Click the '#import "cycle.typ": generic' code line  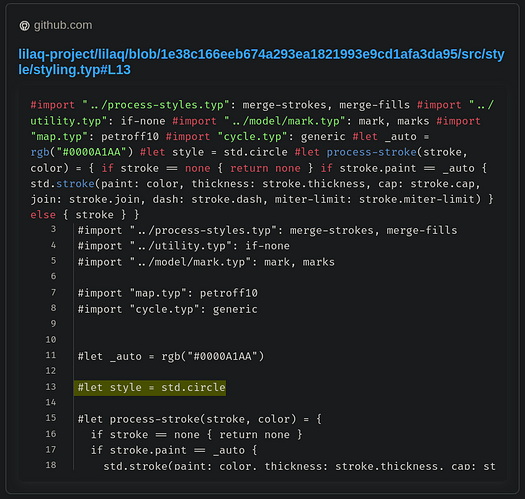click(x=168, y=309)
